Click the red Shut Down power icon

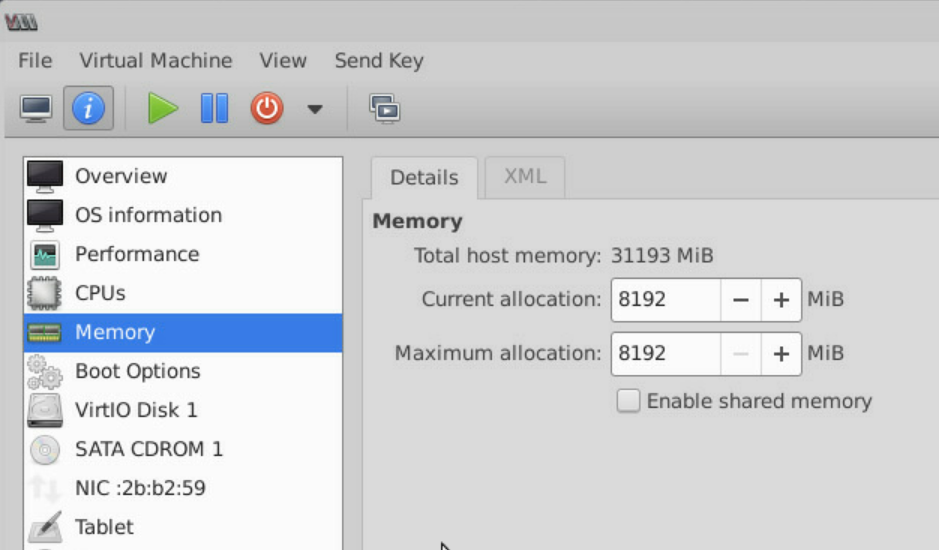[266, 108]
